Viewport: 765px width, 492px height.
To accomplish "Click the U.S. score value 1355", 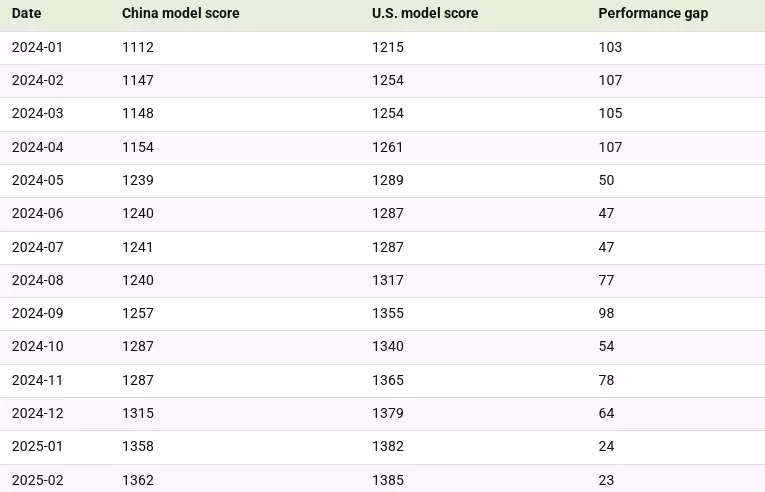I will click(x=388, y=313).
